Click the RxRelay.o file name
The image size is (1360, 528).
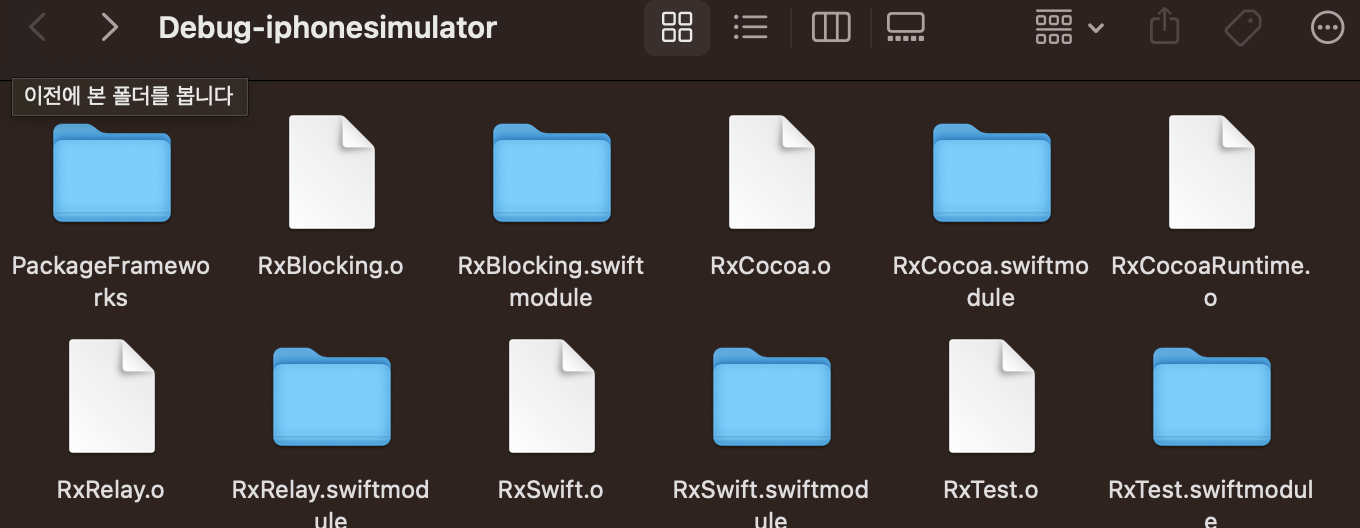pos(111,490)
